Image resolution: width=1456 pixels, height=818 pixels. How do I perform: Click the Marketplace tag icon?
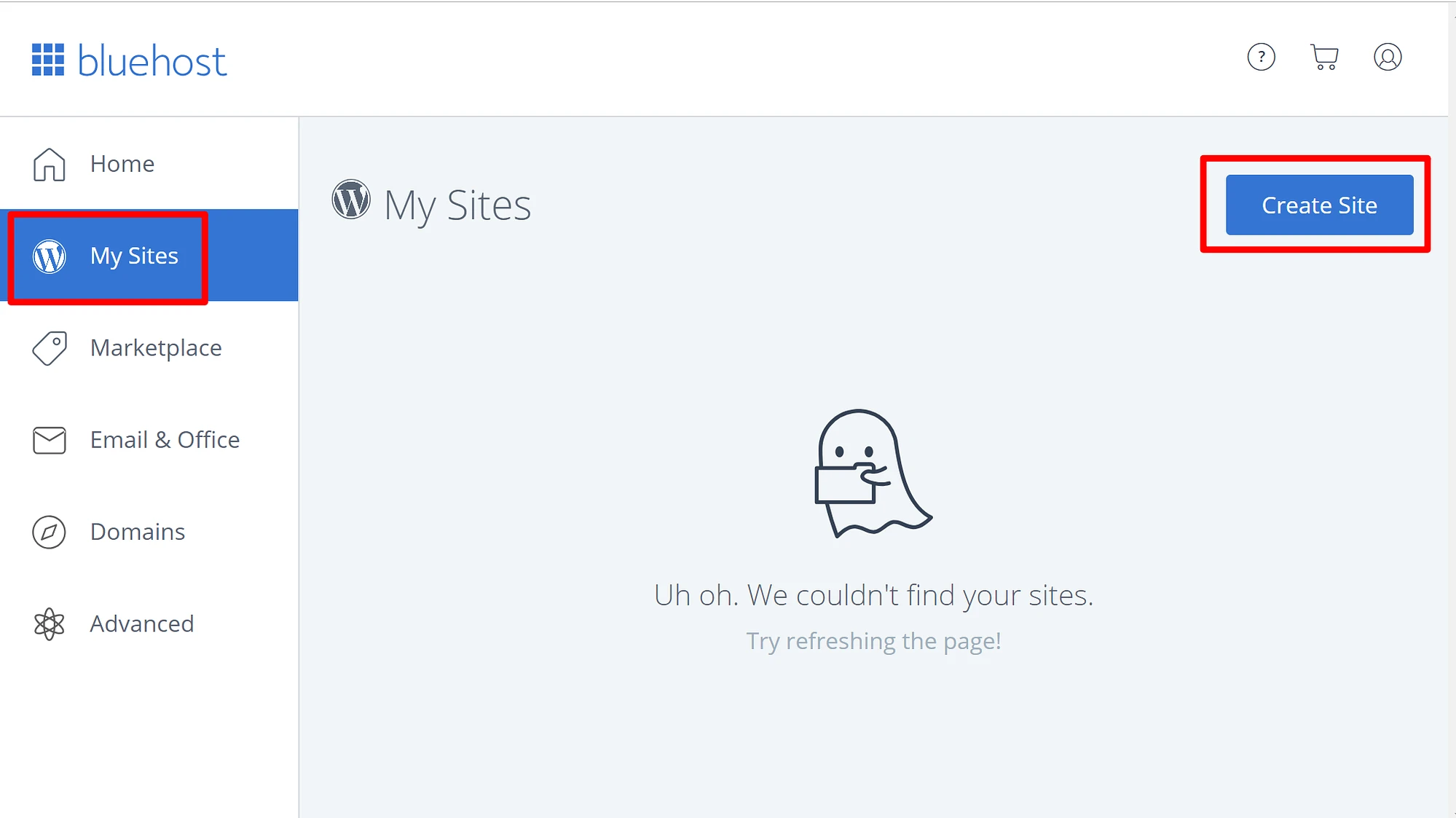coord(49,347)
